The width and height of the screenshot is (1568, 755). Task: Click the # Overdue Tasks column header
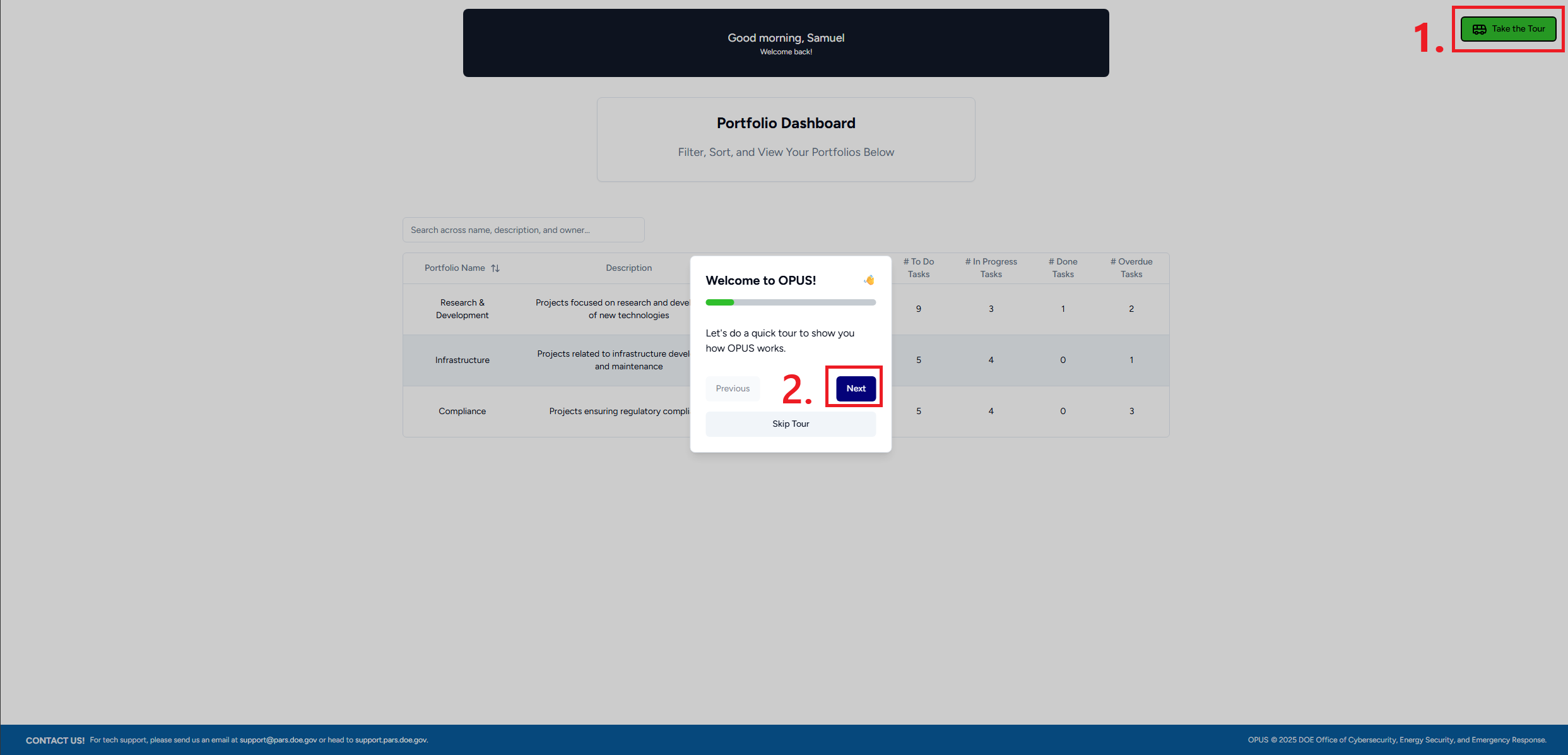pos(1131,268)
